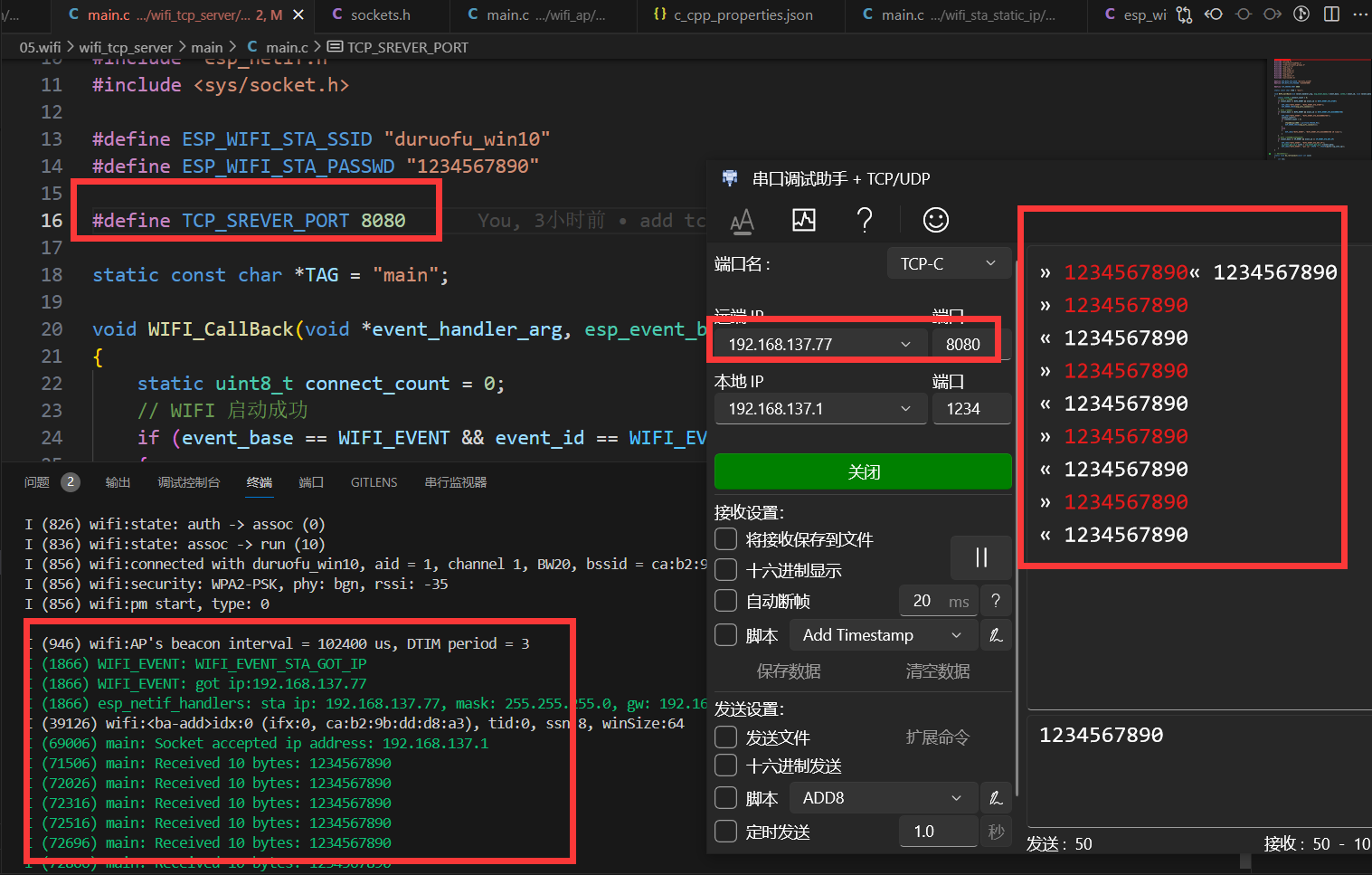
Task: Click the open changes compare icon
Action: (1184, 14)
